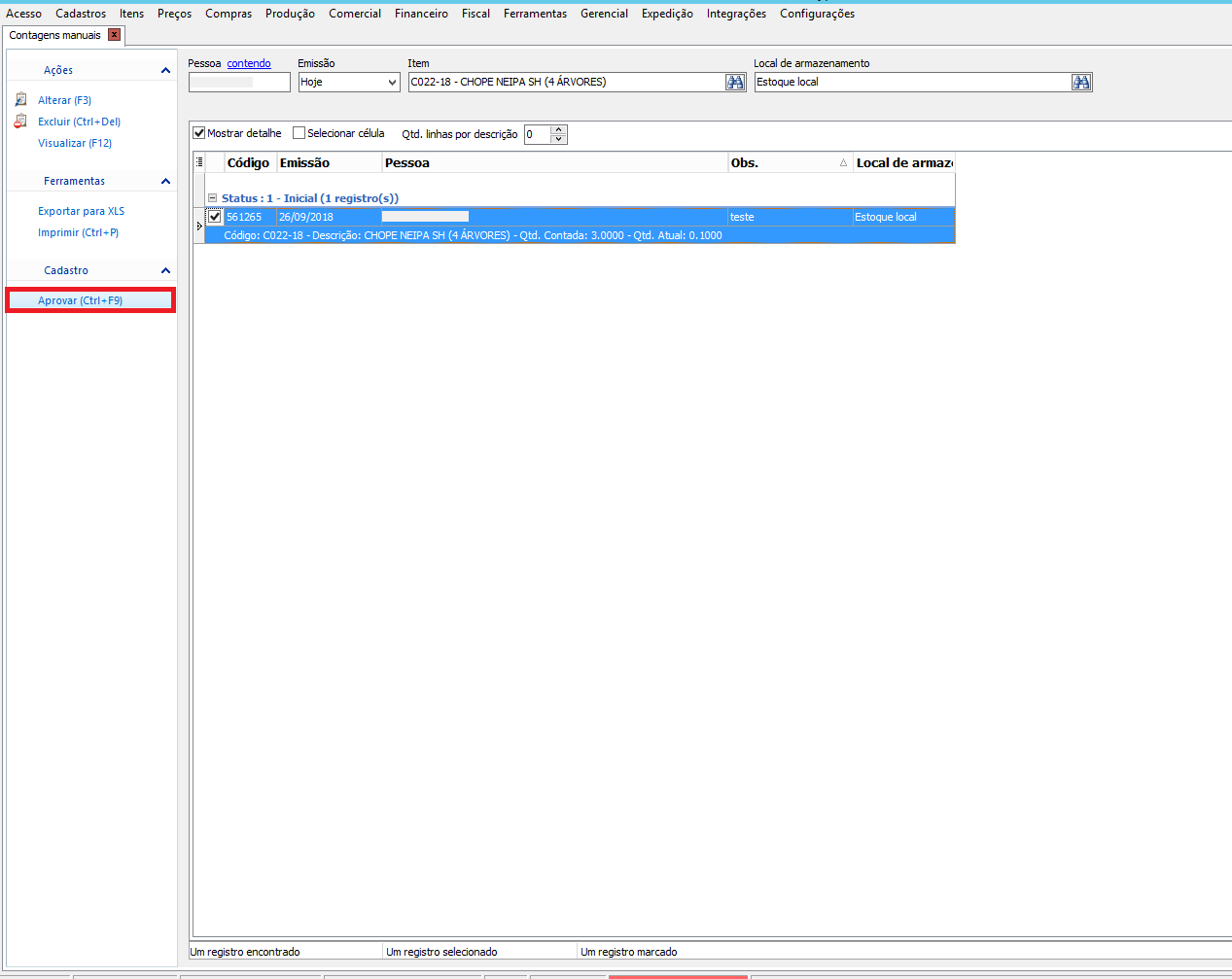
Task: Click 'Um registro selecionado' status text
Action: pos(441,952)
